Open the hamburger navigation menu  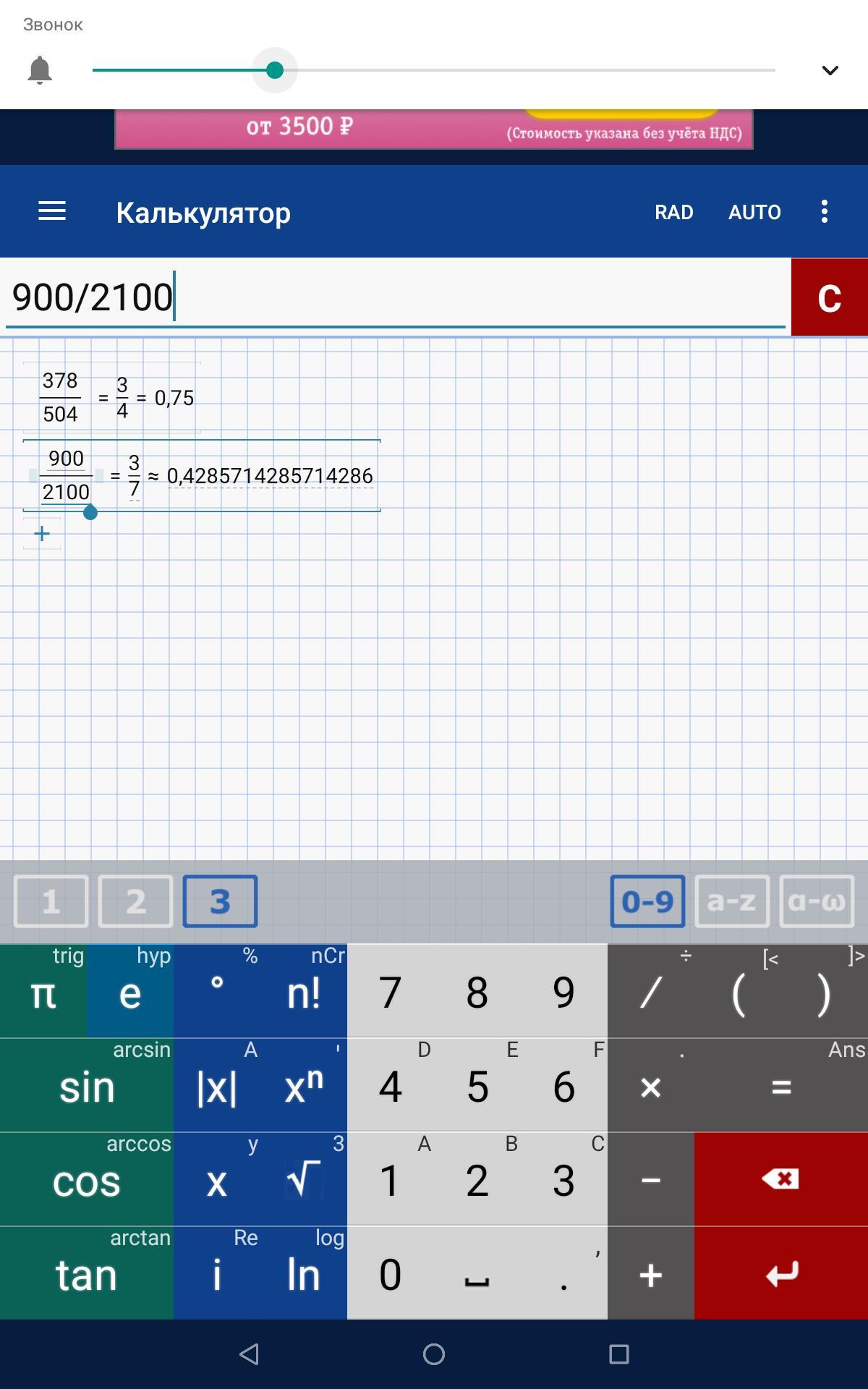coord(51,212)
